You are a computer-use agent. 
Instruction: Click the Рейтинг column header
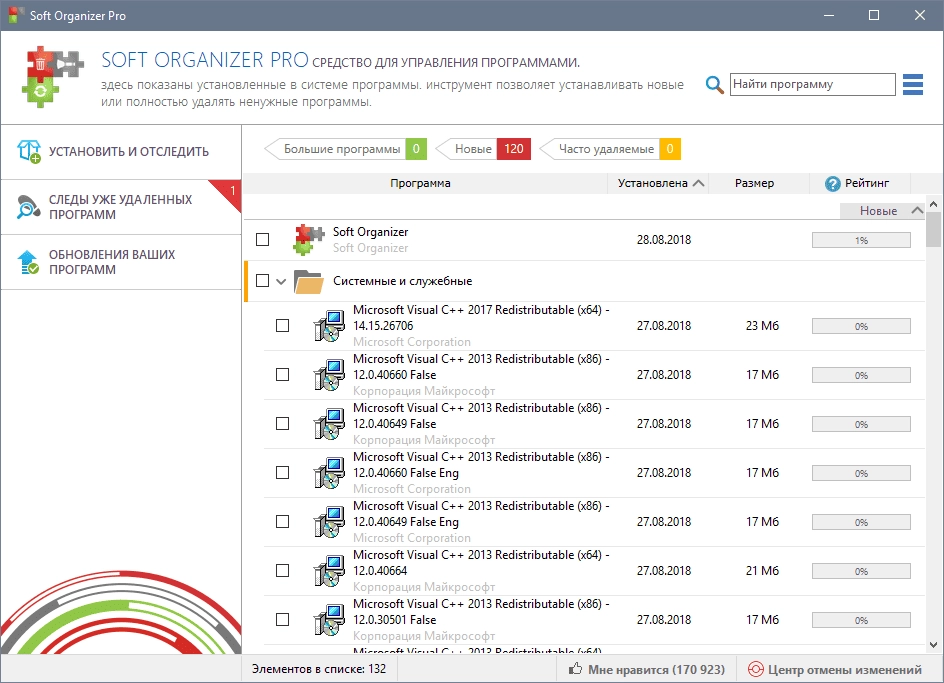tap(860, 183)
